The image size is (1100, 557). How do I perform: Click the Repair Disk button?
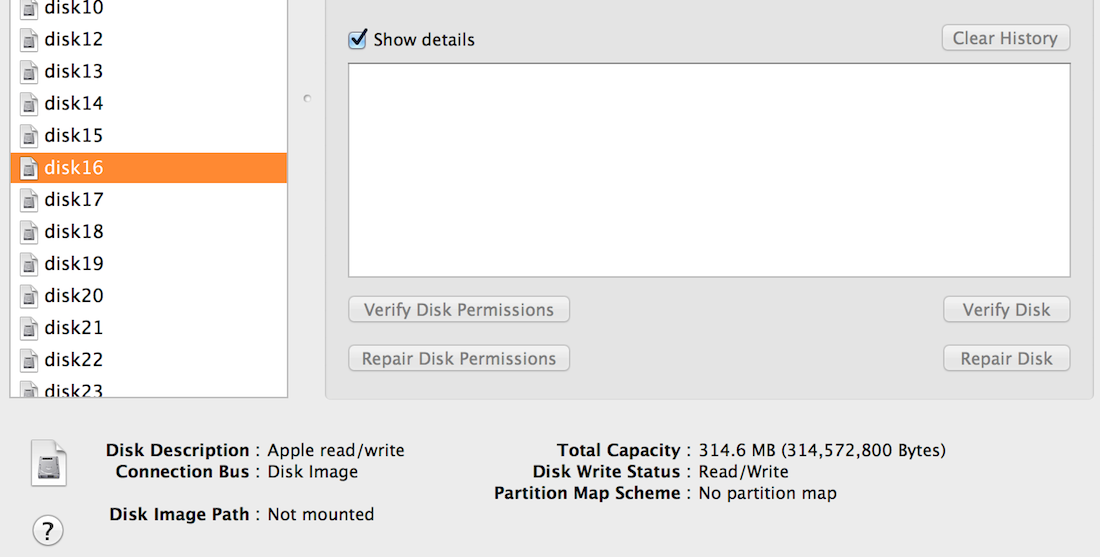click(1006, 358)
